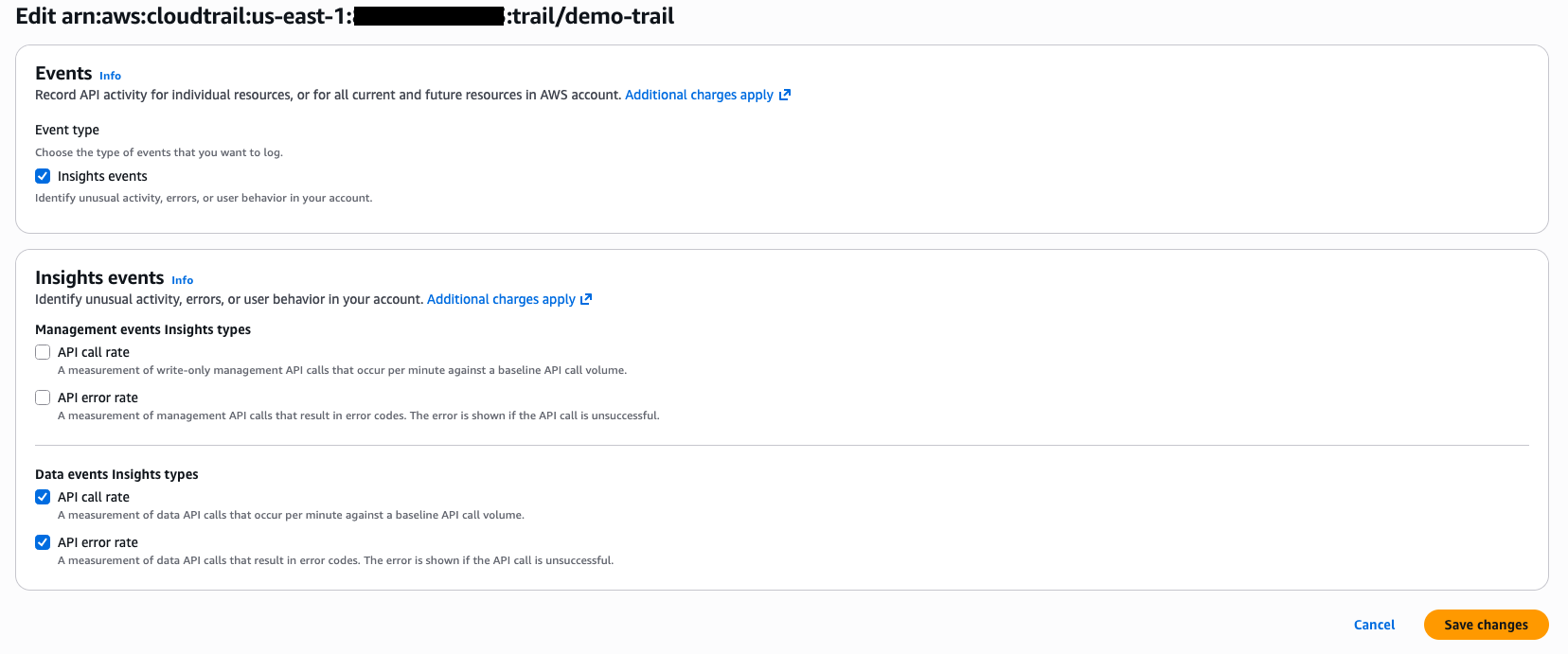Enable the Management events API error rate checkbox
This screenshot has width=1568, height=654.
43,397
